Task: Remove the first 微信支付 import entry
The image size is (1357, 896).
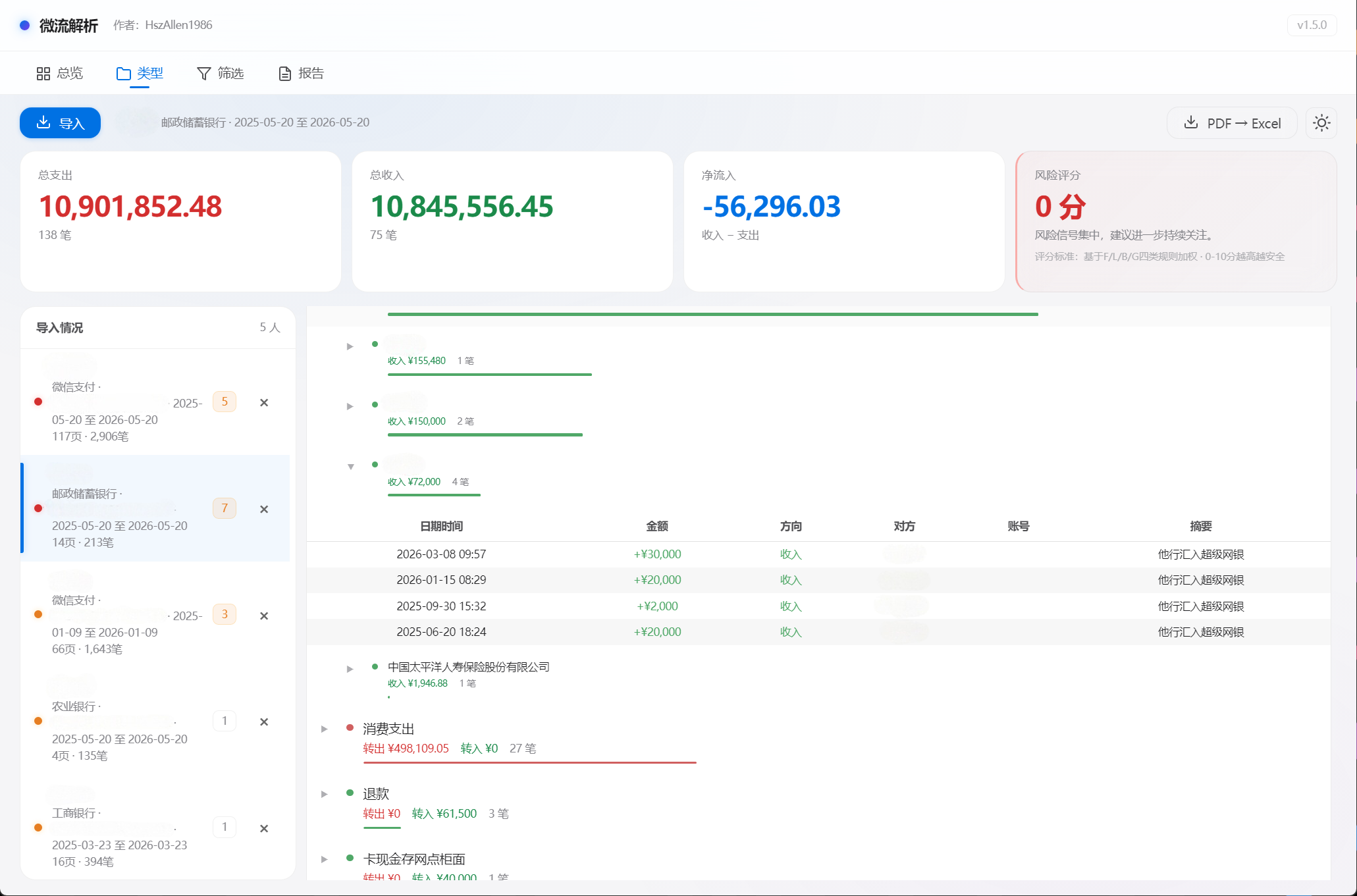Action: (x=264, y=402)
